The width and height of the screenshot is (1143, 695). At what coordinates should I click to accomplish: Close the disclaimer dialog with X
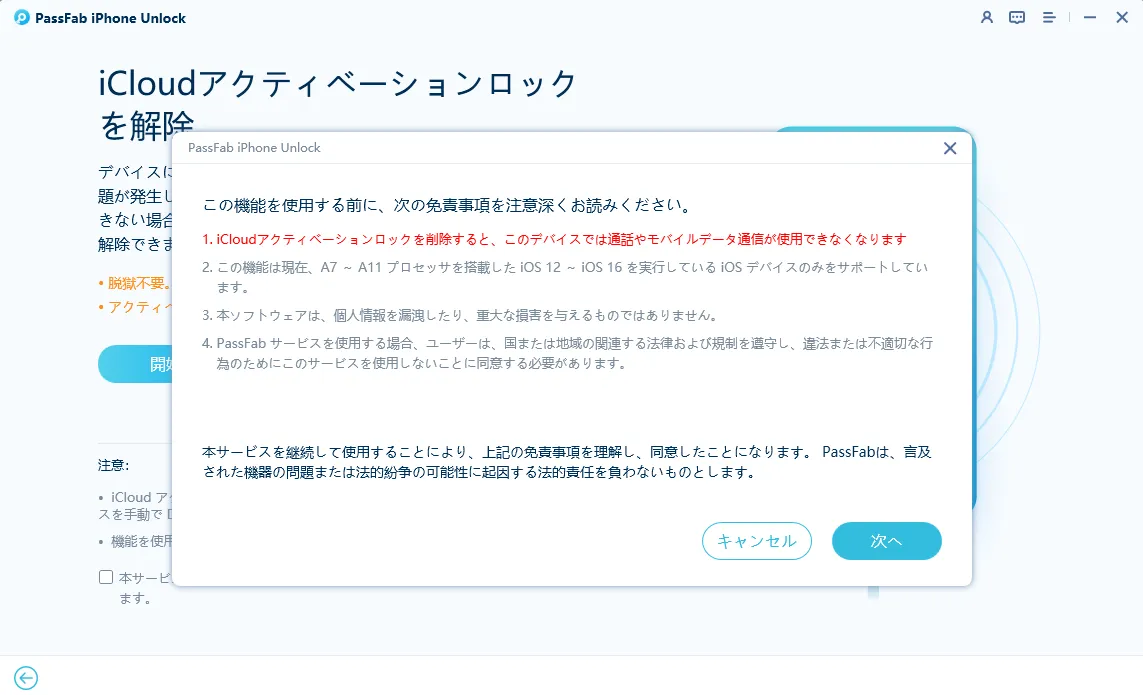click(x=950, y=148)
